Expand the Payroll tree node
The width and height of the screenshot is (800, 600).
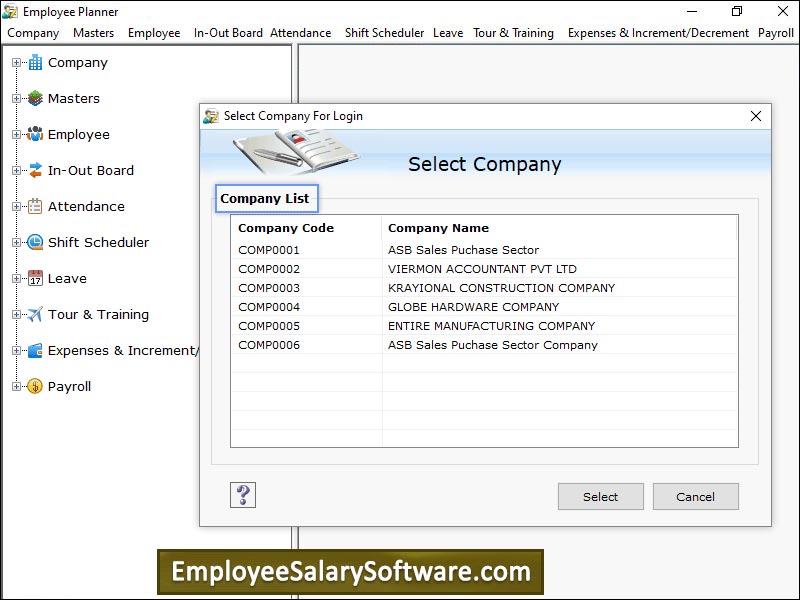tap(16, 387)
